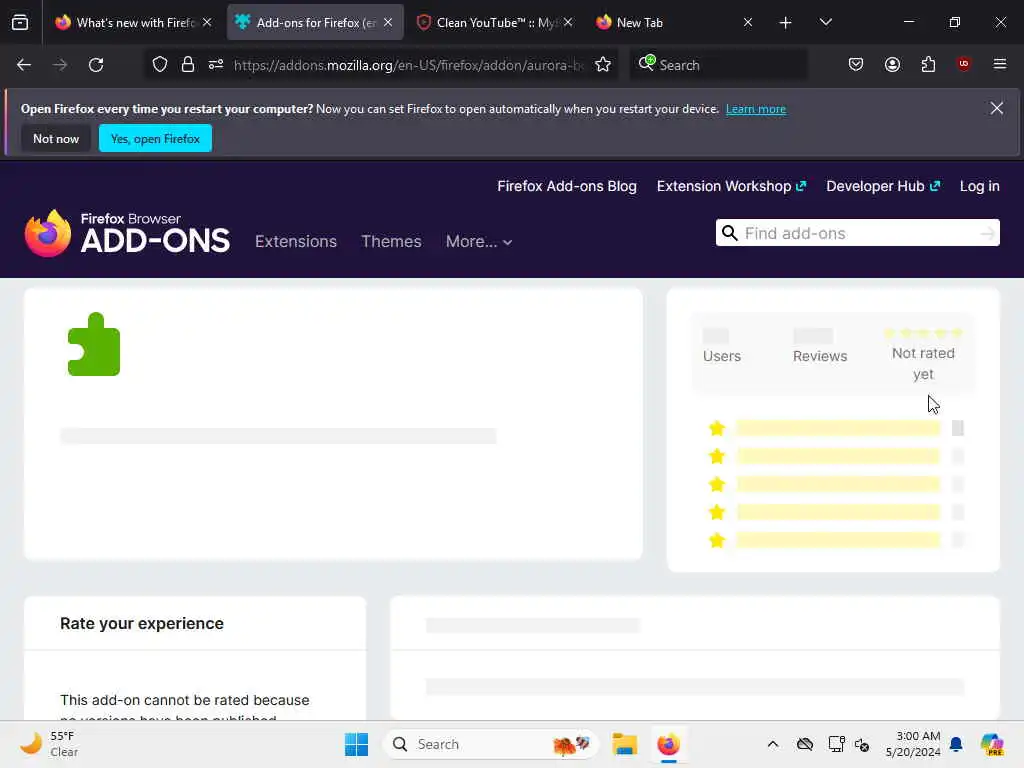This screenshot has height=768, width=1024.
Task: Click Firefox taskbar icon
Action: (668, 744)
